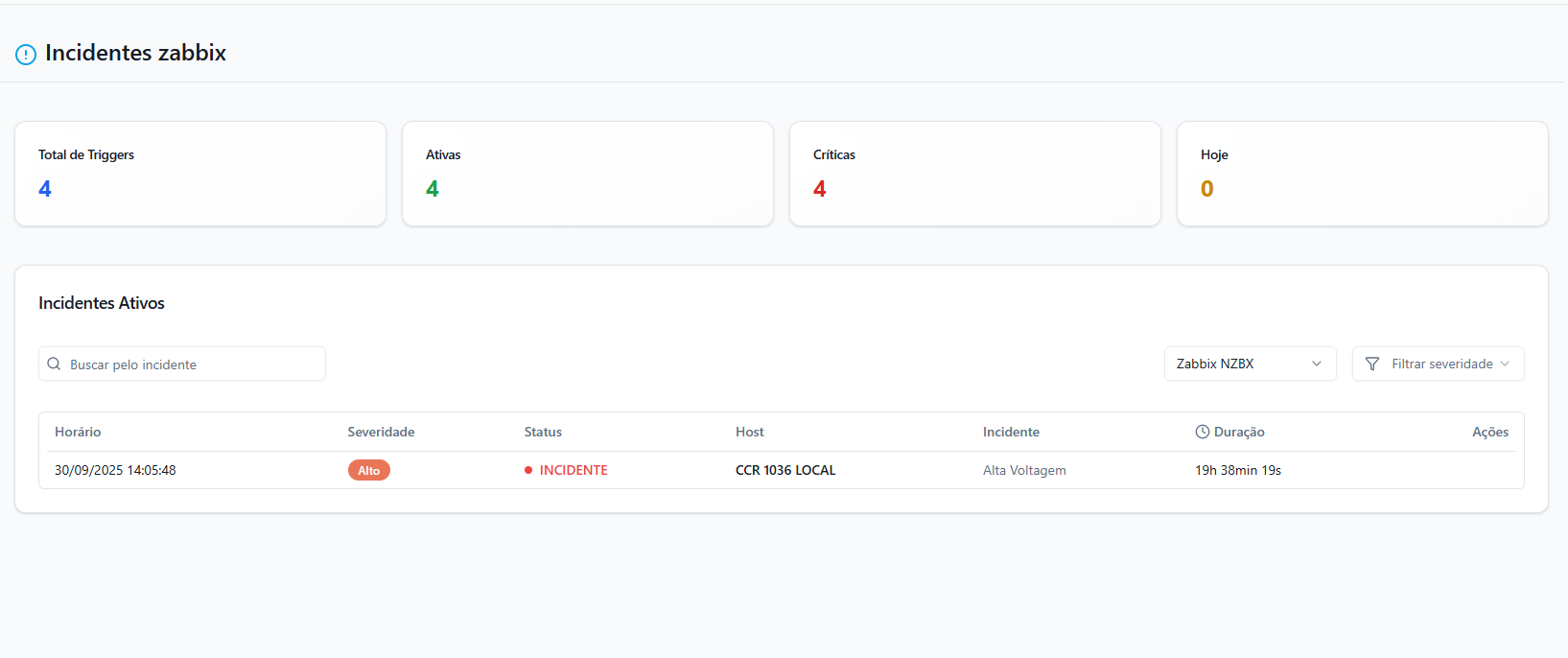The image size is (1568, 658).
Task: Click the INCIDENTE status label
Action: click(x=573, y=470)
